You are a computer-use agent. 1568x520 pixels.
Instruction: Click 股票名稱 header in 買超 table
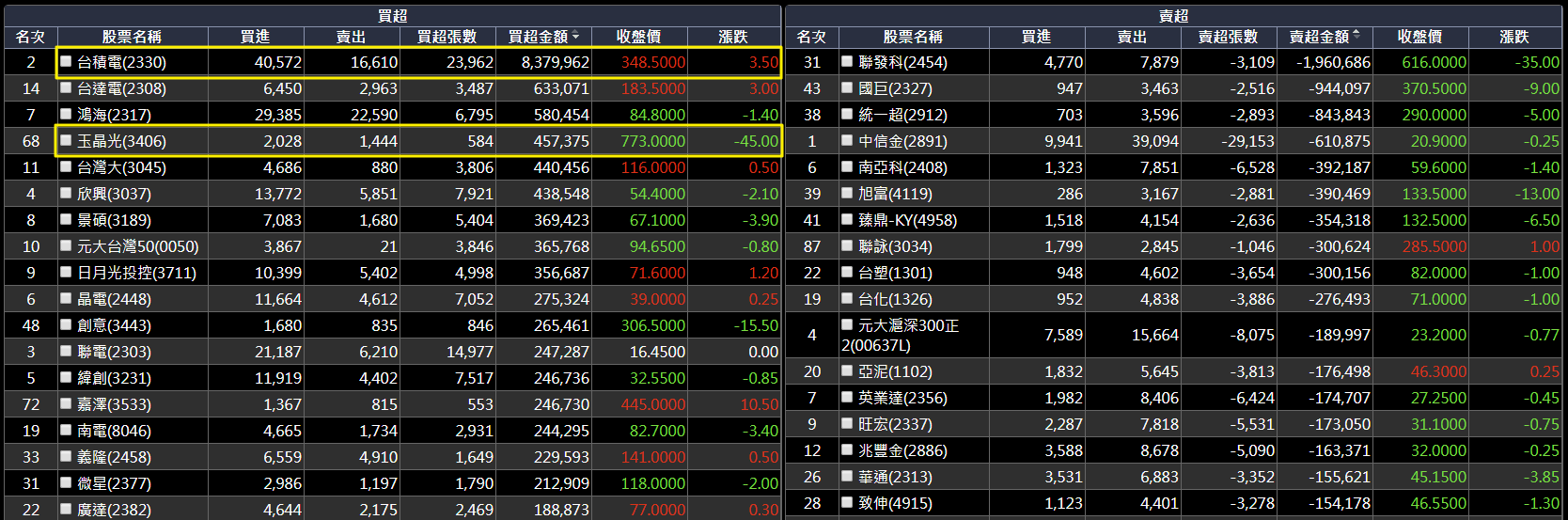point(132,37)
